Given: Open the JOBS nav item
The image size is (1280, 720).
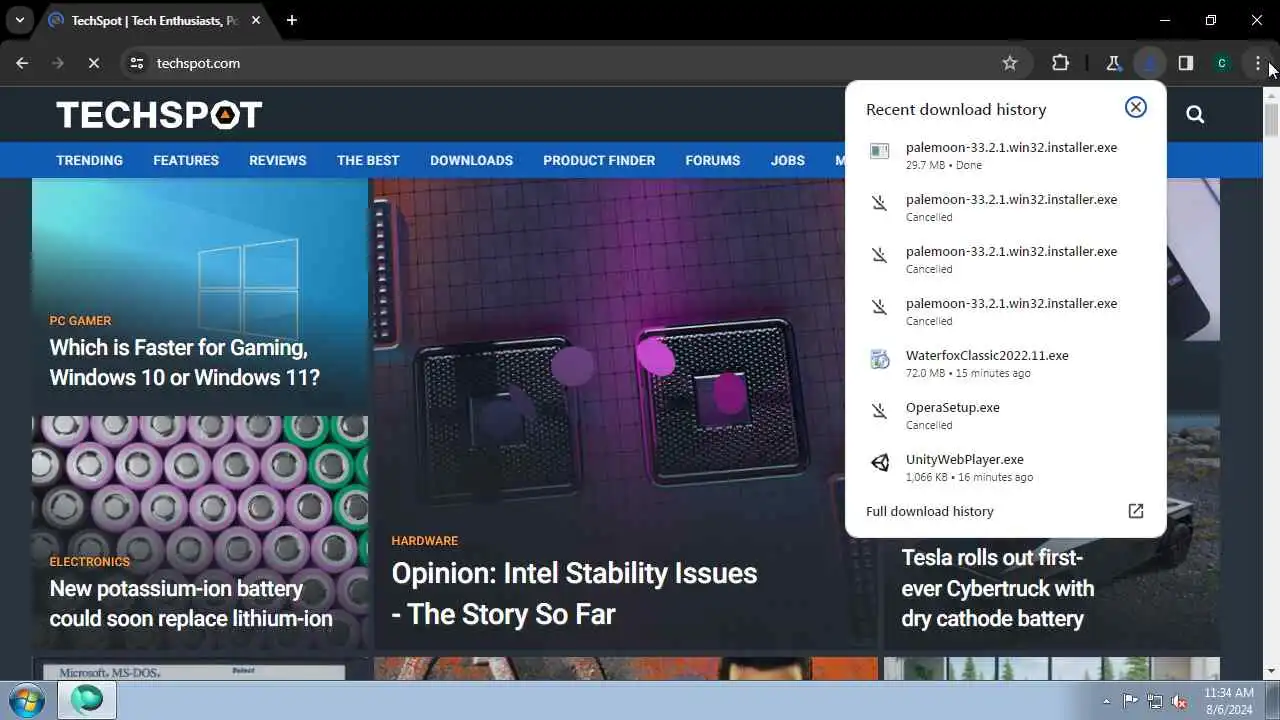Looking at the screenshot, I should click(x=788, y=160).
